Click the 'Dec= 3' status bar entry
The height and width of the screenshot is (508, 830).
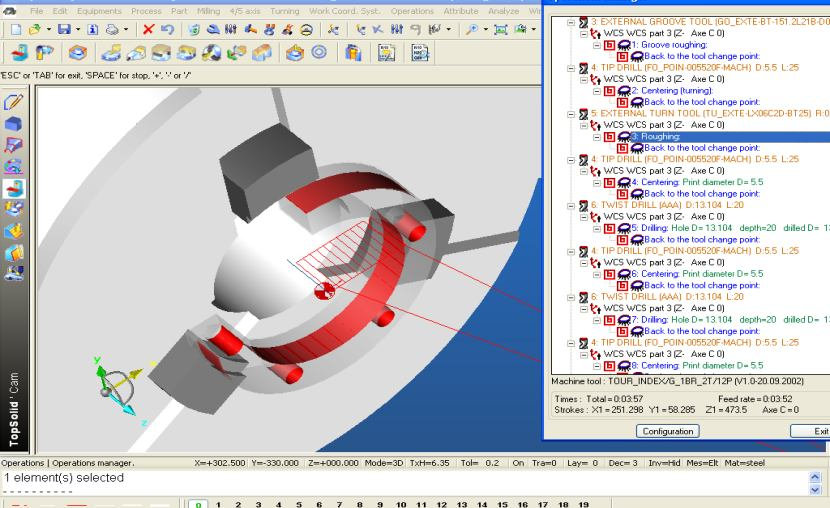[x=622, y=462]
